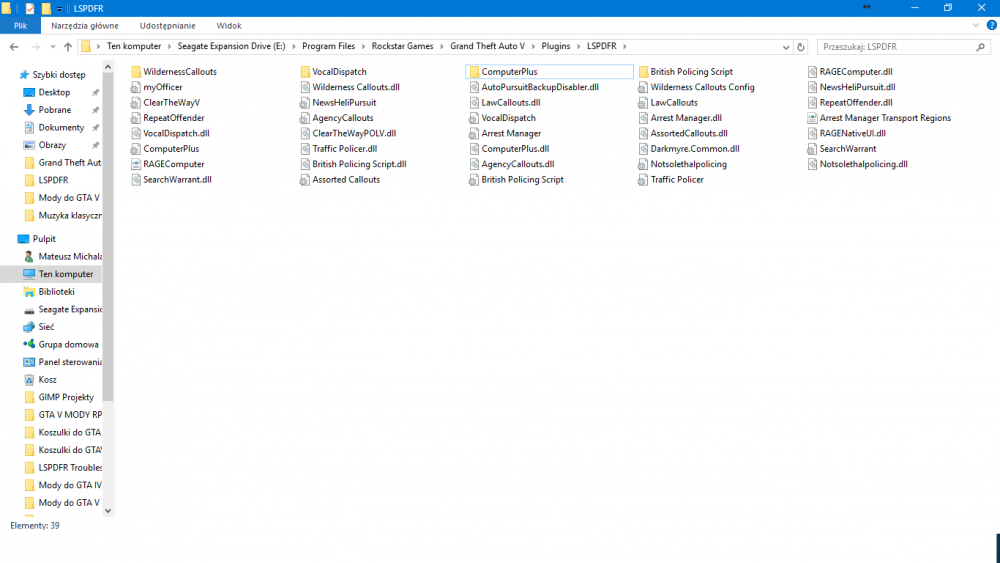The height and width of the screenshot is (563, 1000).
Task: Click the Arrest Manager Transport Regions file icon
Action: pyautogui.click(x=812, y=118)
